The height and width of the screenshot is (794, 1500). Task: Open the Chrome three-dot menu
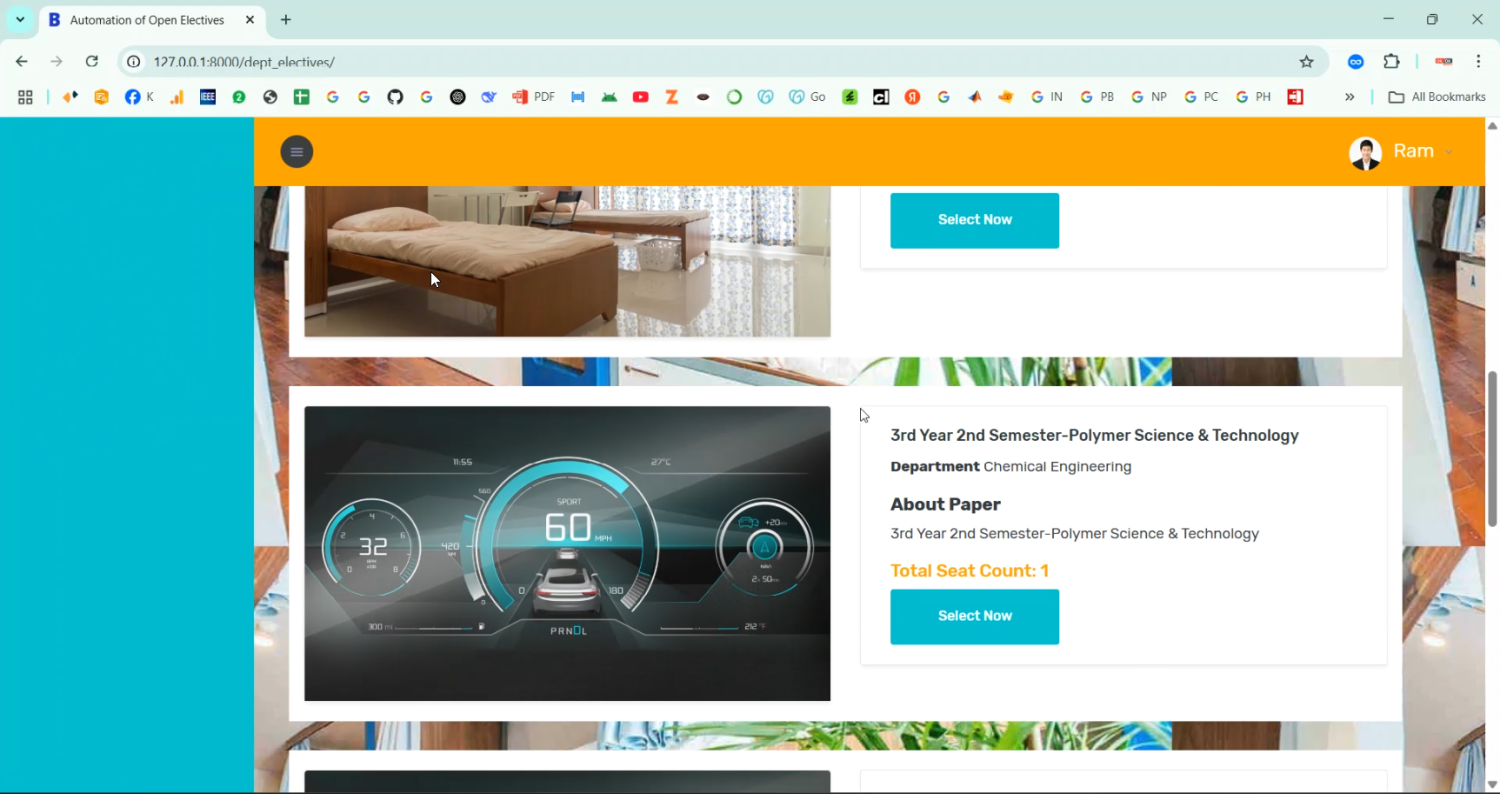(x=1478, y=62)
